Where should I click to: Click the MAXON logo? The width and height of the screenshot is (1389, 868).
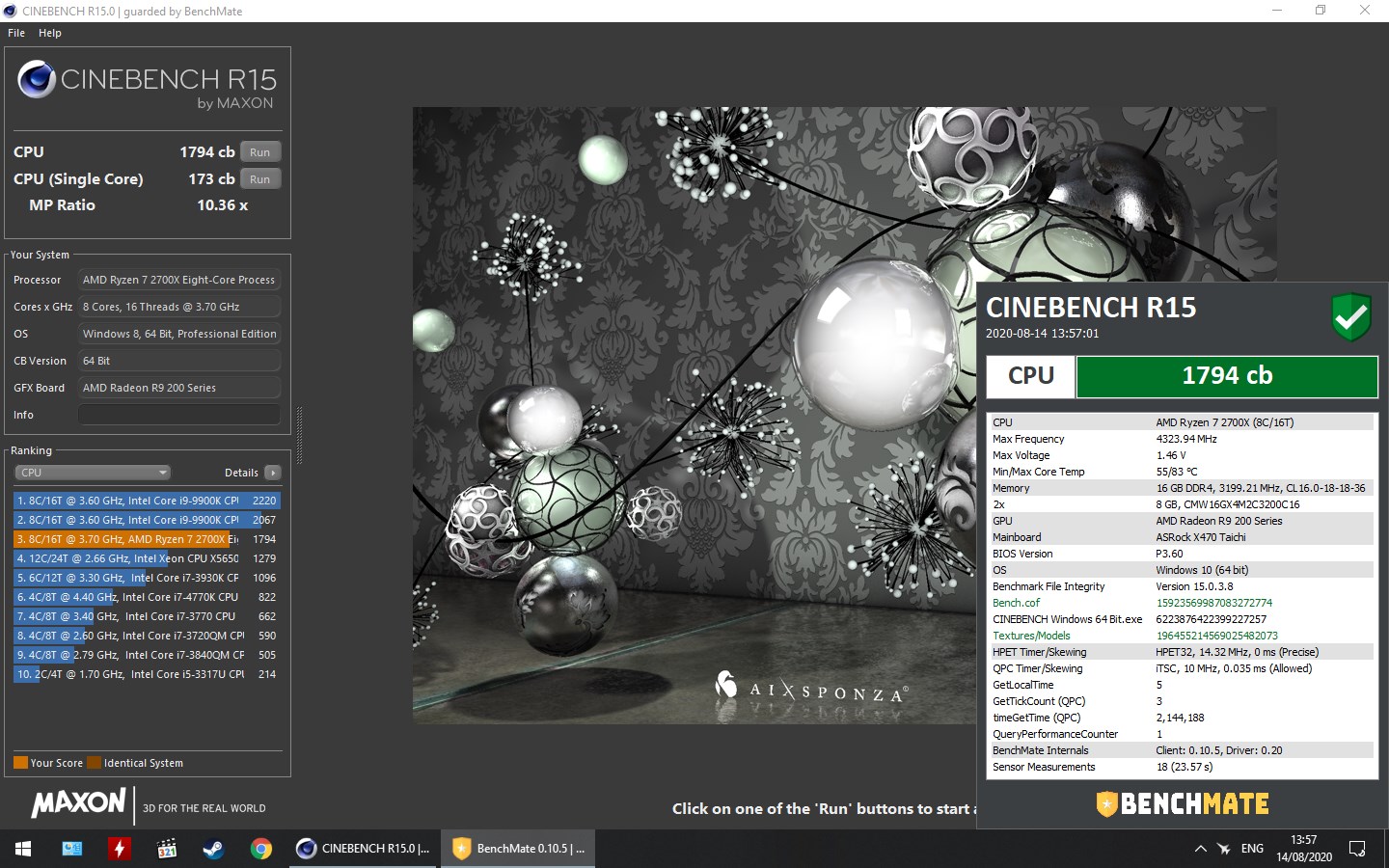(78, 803)
